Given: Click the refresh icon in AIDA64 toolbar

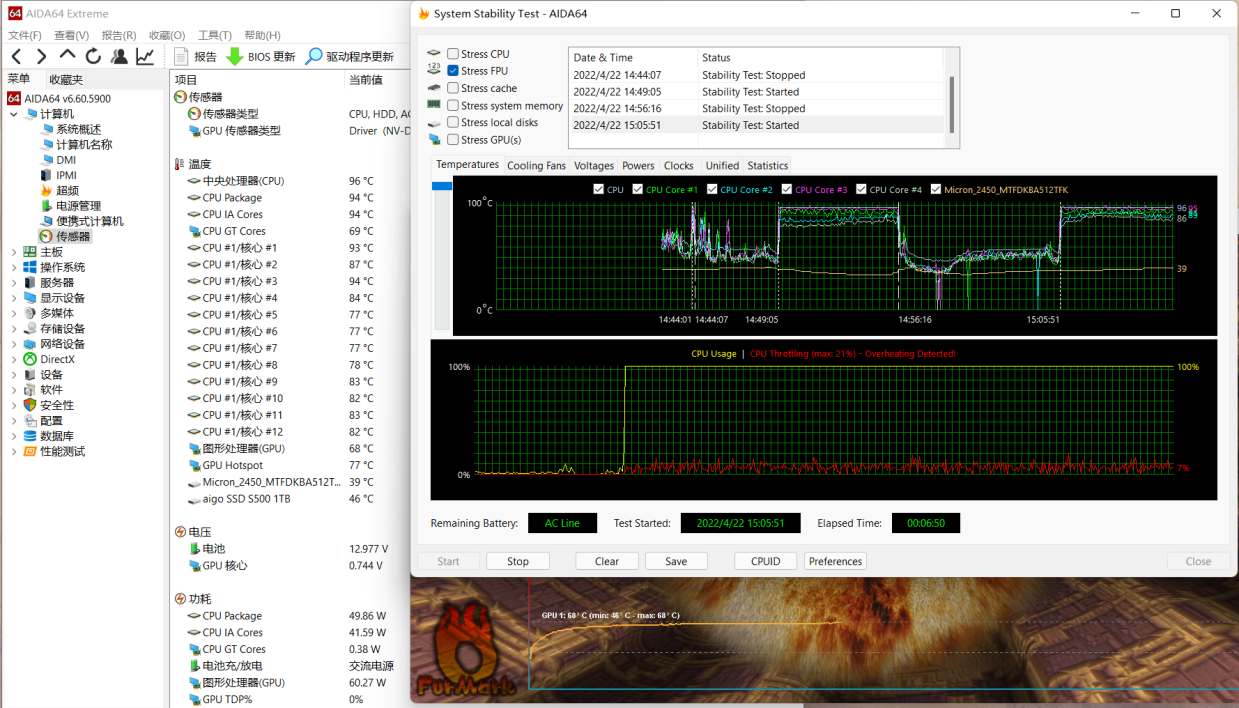Looking at the screenshot, I should [93, 56].
